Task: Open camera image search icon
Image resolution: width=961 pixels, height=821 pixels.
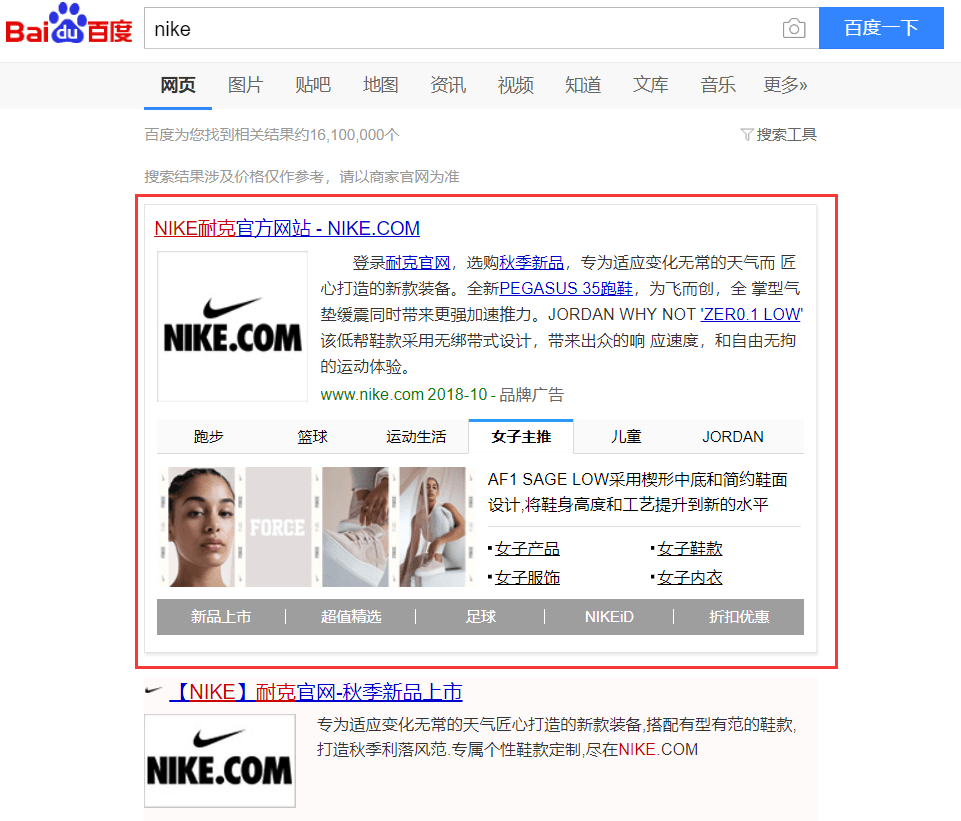Action: point(794,28)
